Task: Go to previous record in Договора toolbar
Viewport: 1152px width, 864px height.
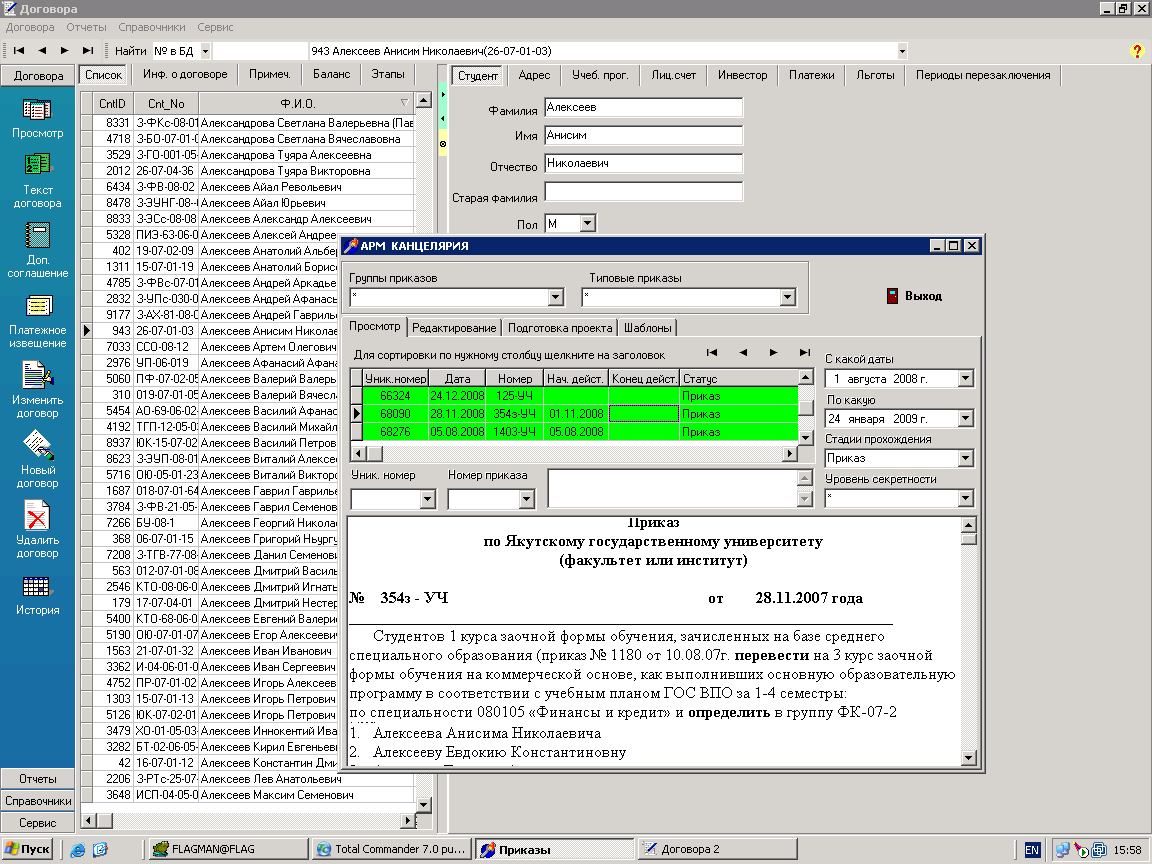Action: click(x=42, y=51)
